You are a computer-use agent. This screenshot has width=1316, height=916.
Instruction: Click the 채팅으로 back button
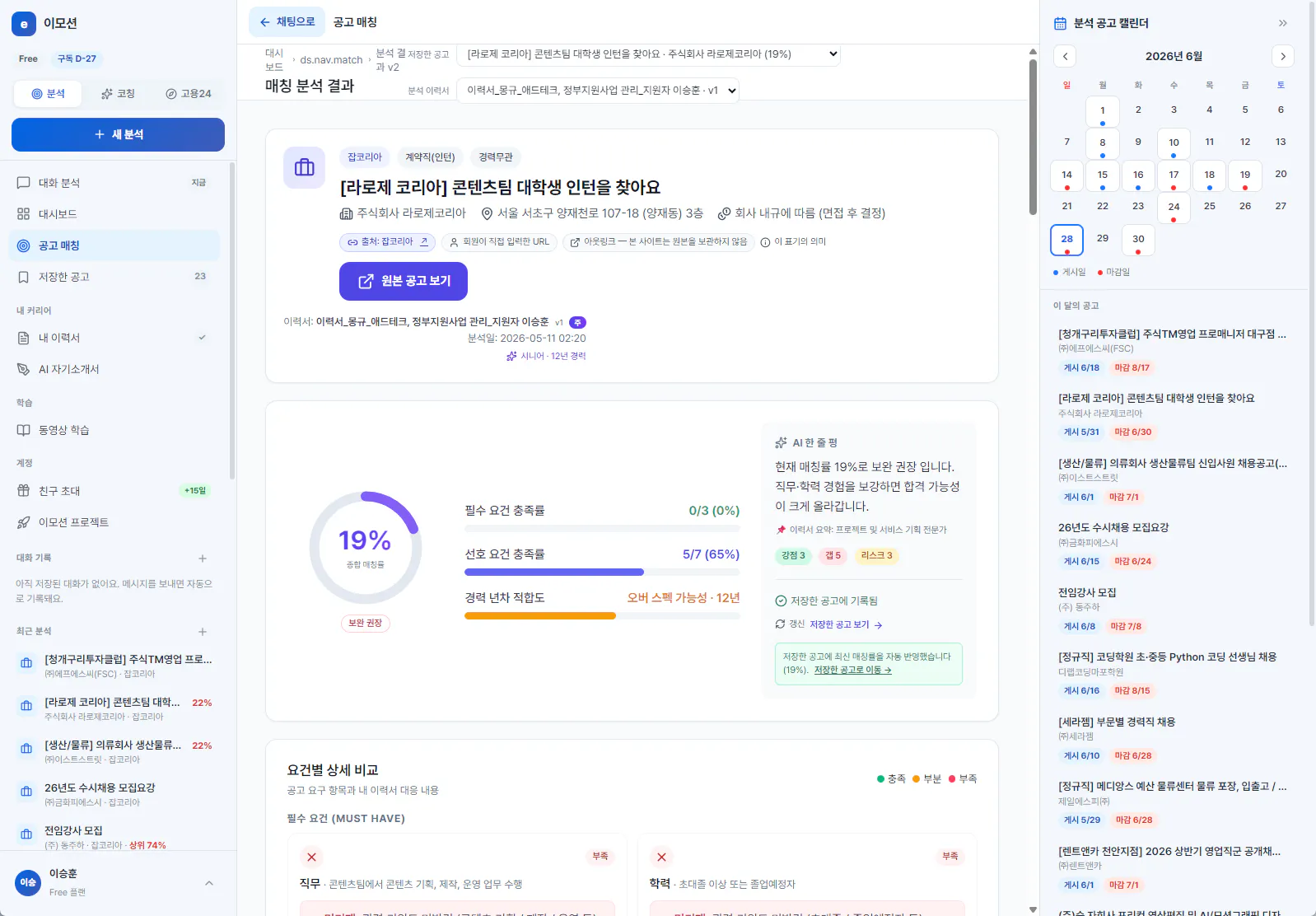[x=287, y=22]
